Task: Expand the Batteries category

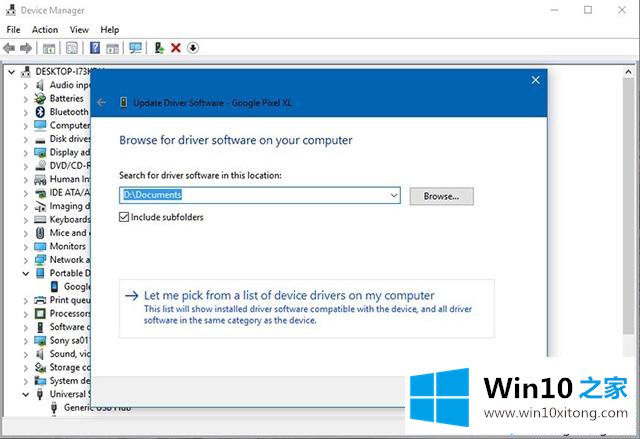Action: pyautogui.click(x=26, y=99)
